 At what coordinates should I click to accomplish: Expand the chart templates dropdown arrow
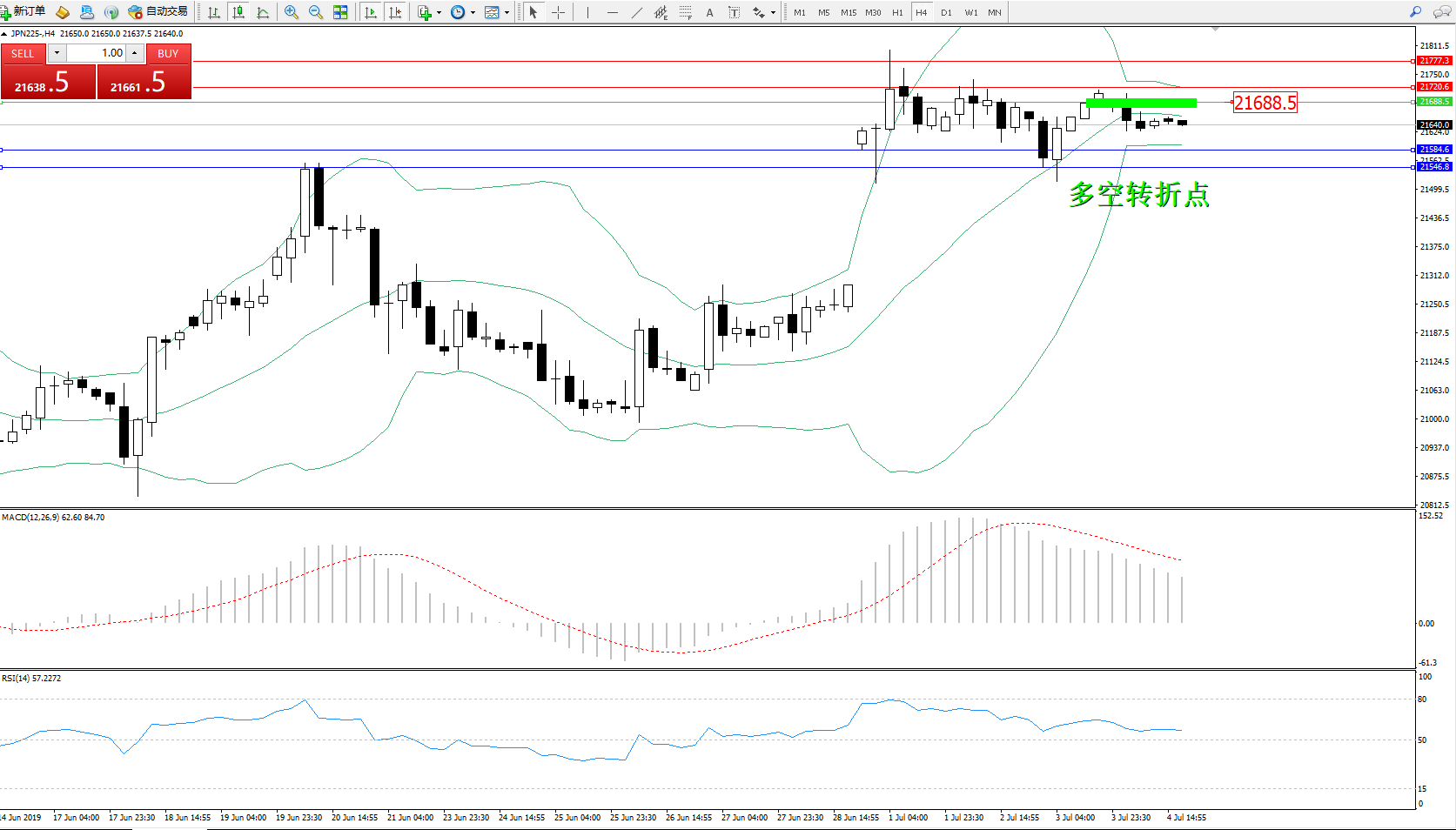pos(507,13)
